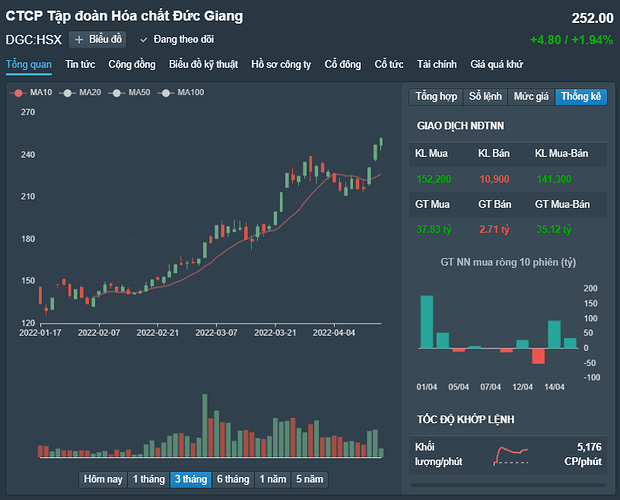The width and height of the screenshot is (620, 500).
Task: Click the MA10 red legend marker
Action: [x=17, y=93]
